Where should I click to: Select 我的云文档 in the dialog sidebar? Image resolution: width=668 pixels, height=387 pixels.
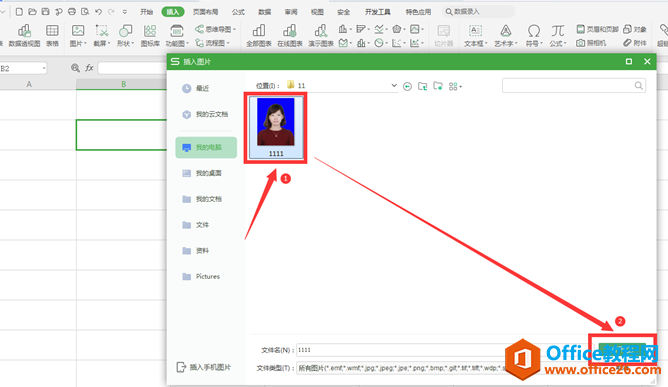pos(206,114)
